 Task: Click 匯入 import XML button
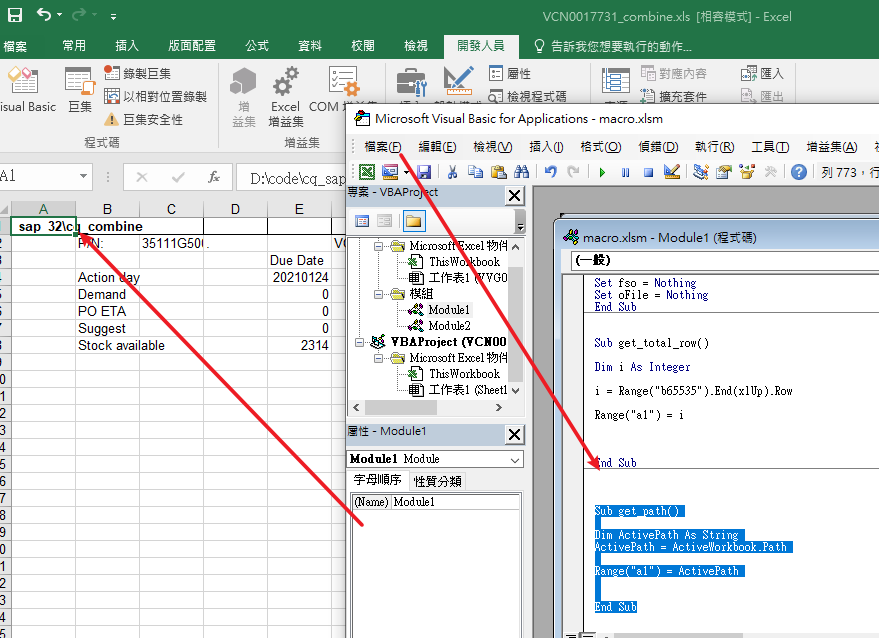pyautogui.click(x=762, y=73)
